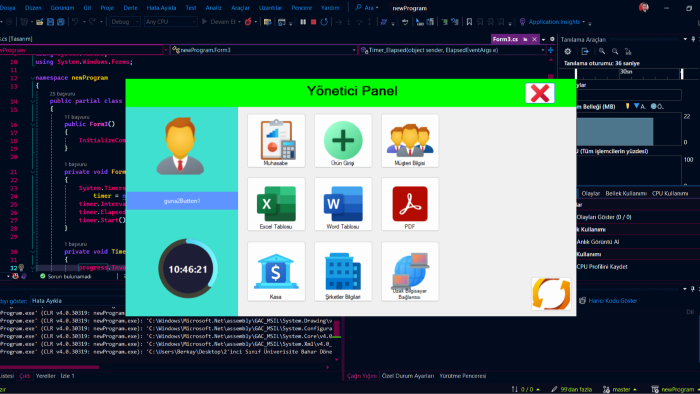Image resolution: width=700 pixels, height=394 pixels.
Task: Click Olayları Göster (0 / 0) link
Action: pos(604,217)
